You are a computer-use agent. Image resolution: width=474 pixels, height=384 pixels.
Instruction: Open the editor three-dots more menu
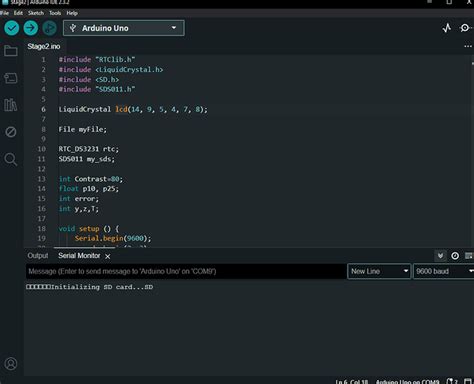pos(468,46)
